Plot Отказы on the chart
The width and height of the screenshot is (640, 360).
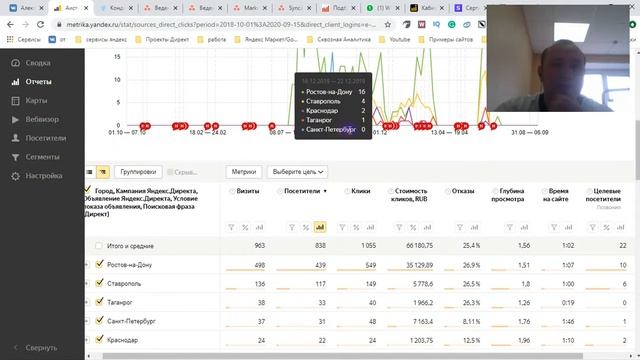(474, 227)
